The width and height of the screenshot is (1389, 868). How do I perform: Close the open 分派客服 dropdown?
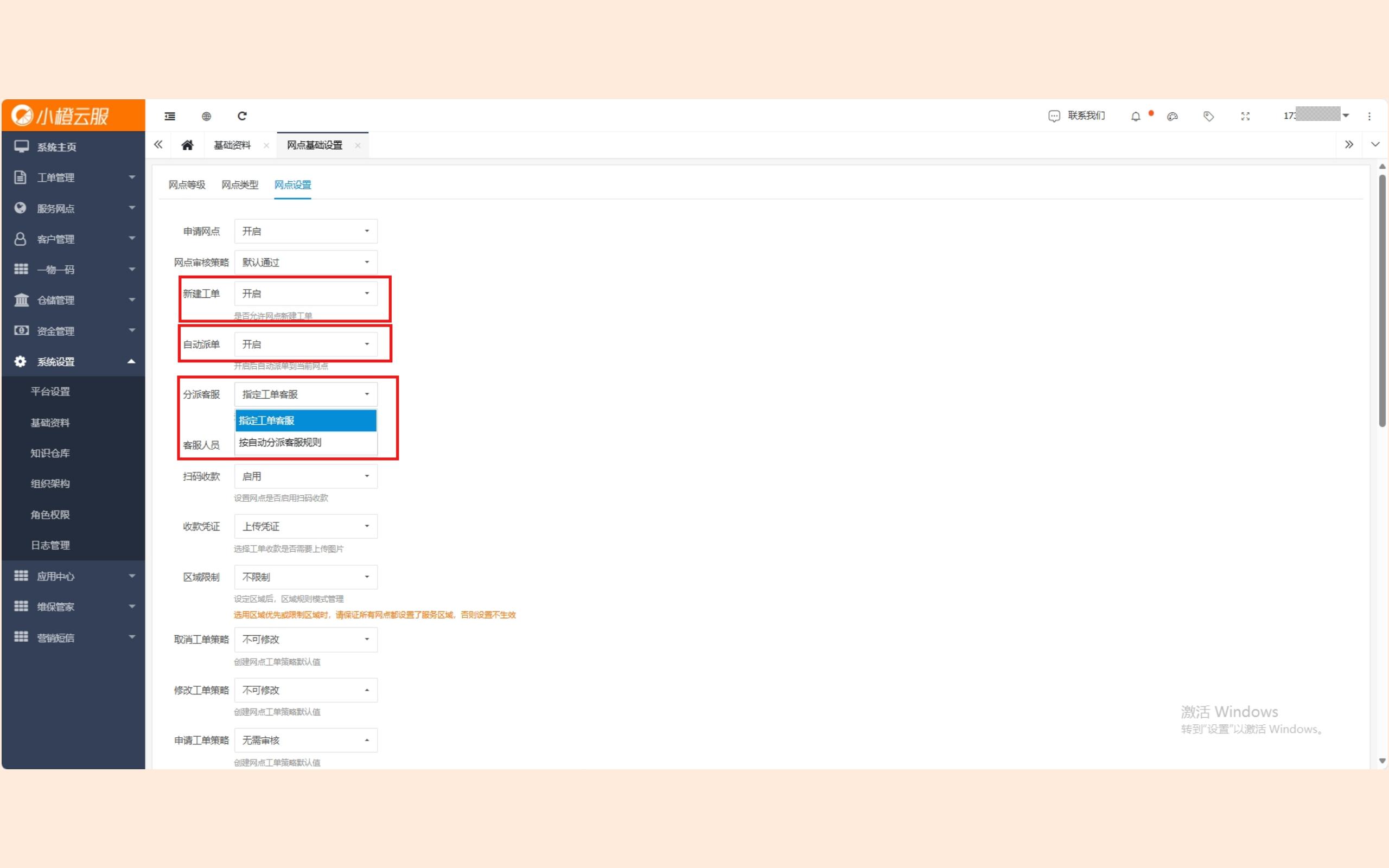coord(306,394)
